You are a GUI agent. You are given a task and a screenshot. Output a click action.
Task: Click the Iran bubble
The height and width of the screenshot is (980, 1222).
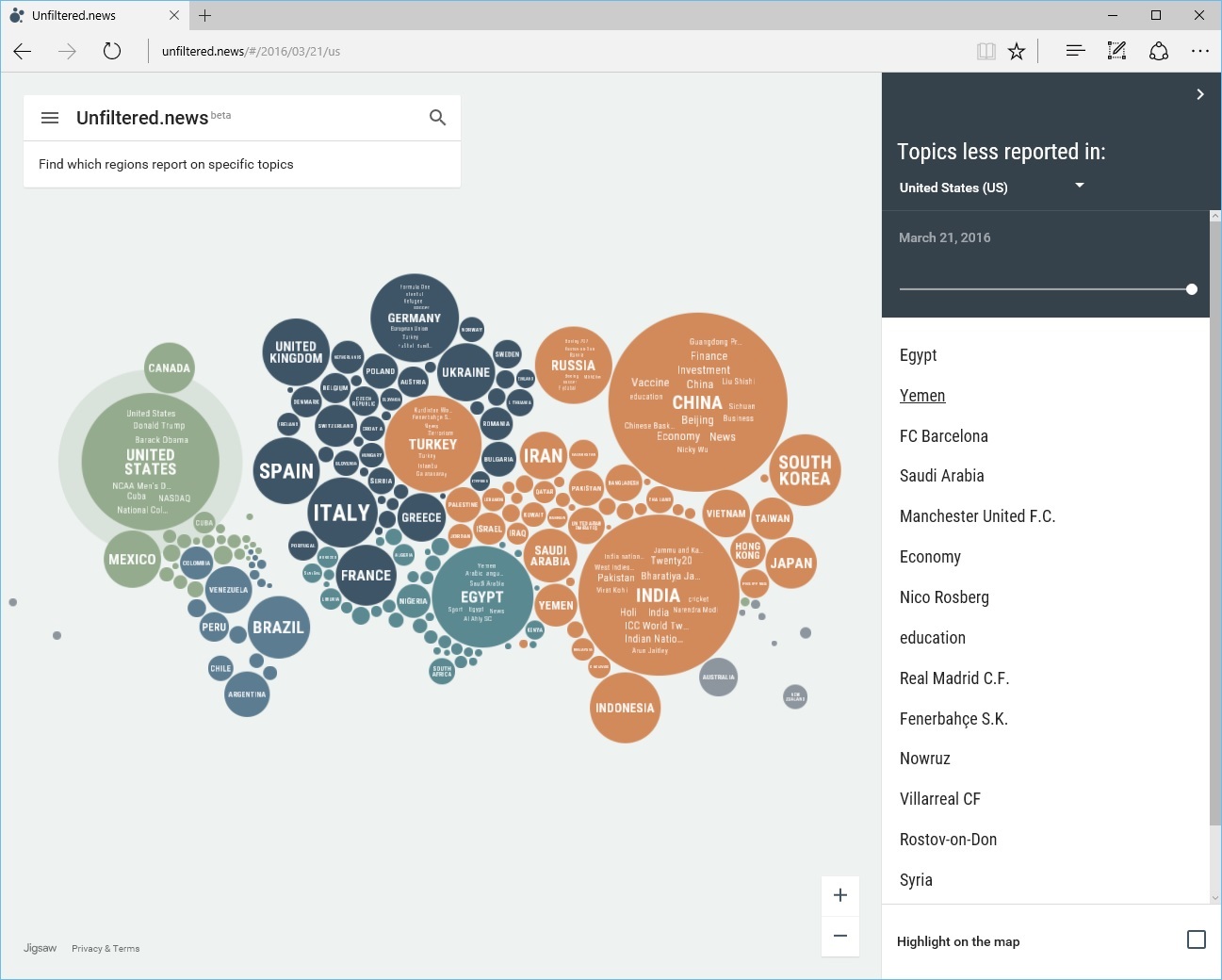point(544,456)
